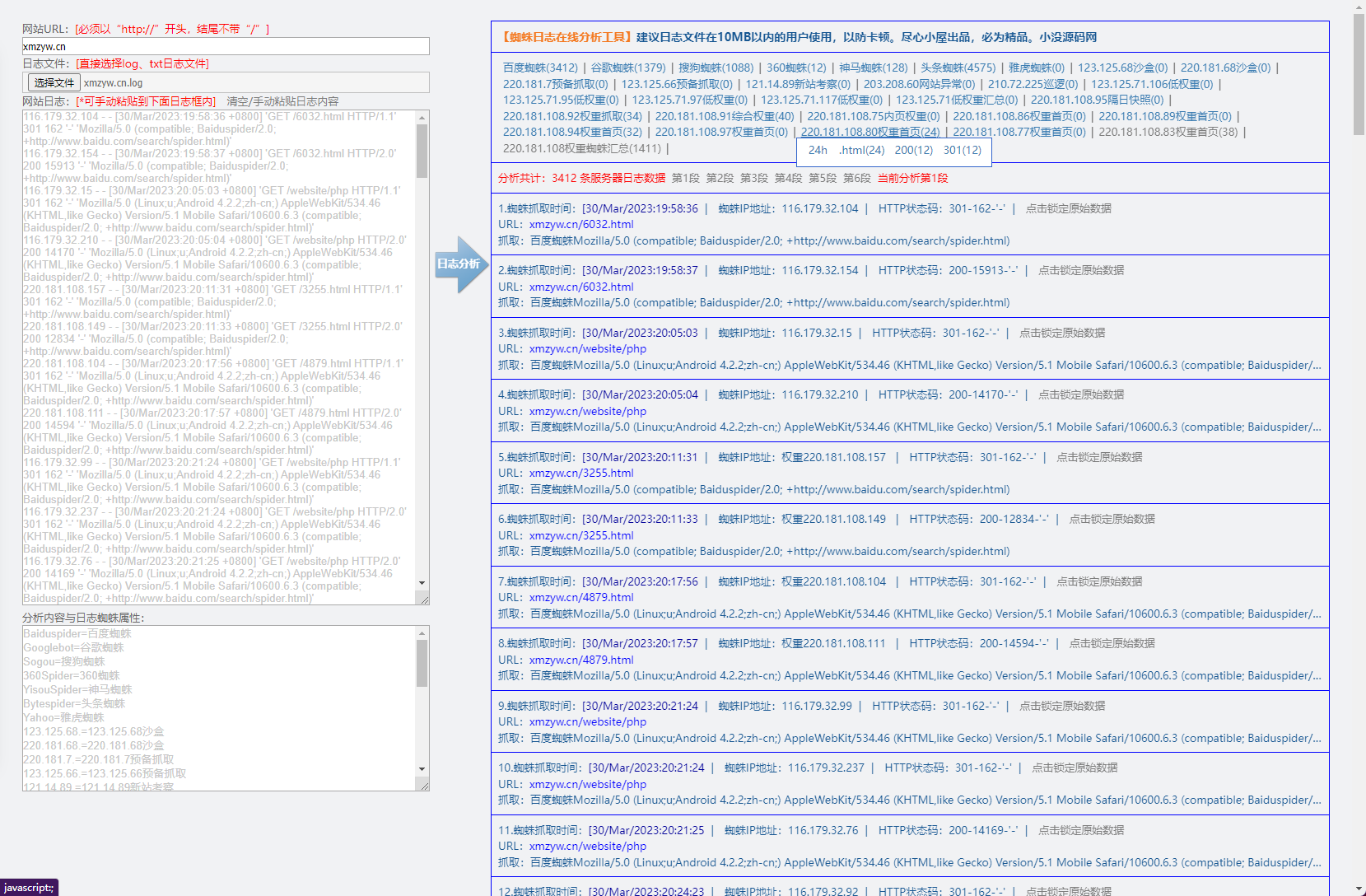1366x896 pixels.
Task: Select 220.181.108.94权重首页(32) filter
Action: 572,132
